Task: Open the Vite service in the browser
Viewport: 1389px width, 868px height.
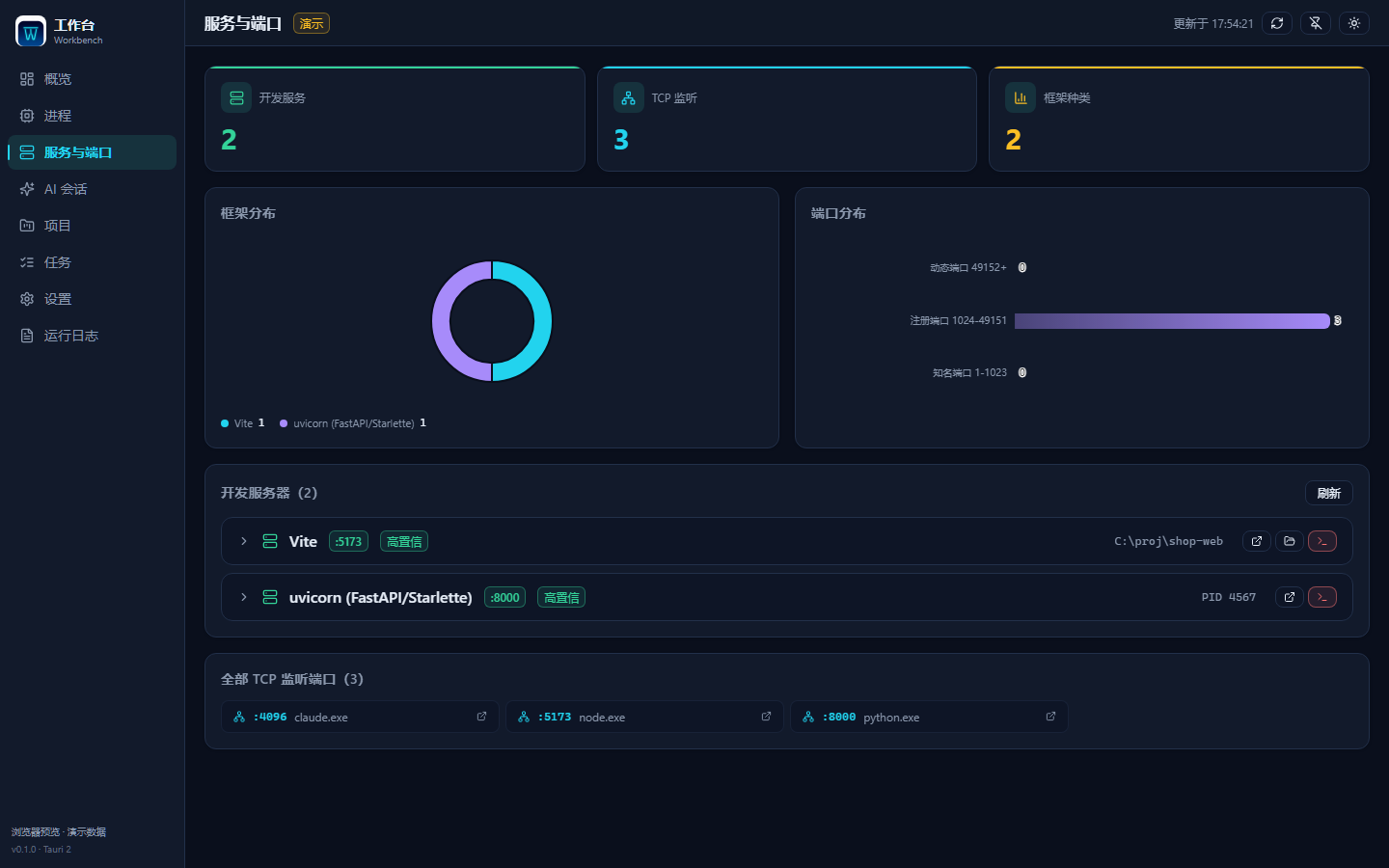Action: click(1257, 541)
